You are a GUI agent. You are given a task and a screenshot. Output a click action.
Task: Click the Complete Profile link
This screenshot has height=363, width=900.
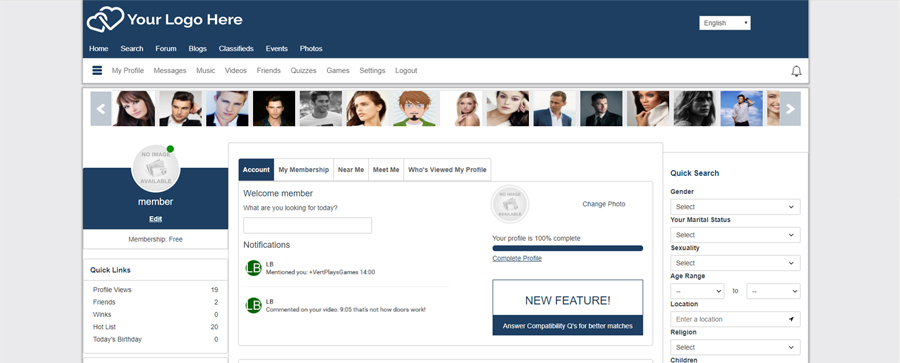[x=517, y=258]
